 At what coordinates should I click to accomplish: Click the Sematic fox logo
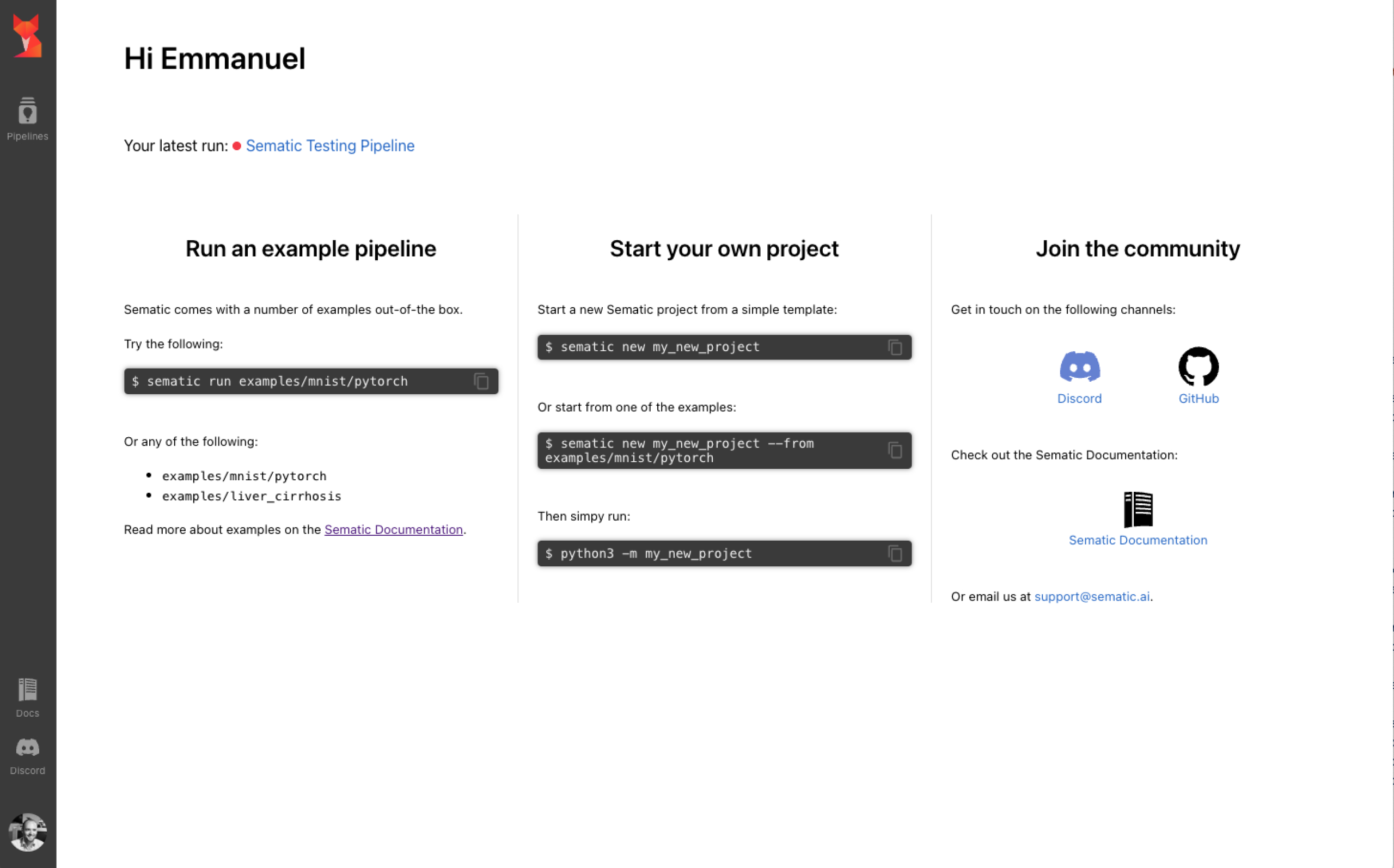pyautogui.click(x=27, y=35)
